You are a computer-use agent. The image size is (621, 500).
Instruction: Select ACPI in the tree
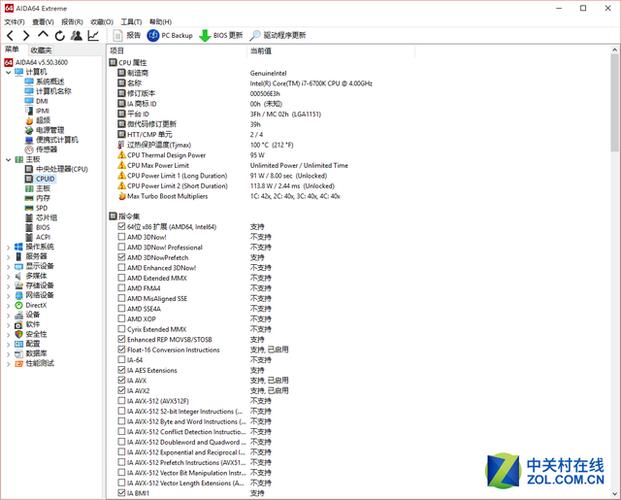tap(38, 237)
